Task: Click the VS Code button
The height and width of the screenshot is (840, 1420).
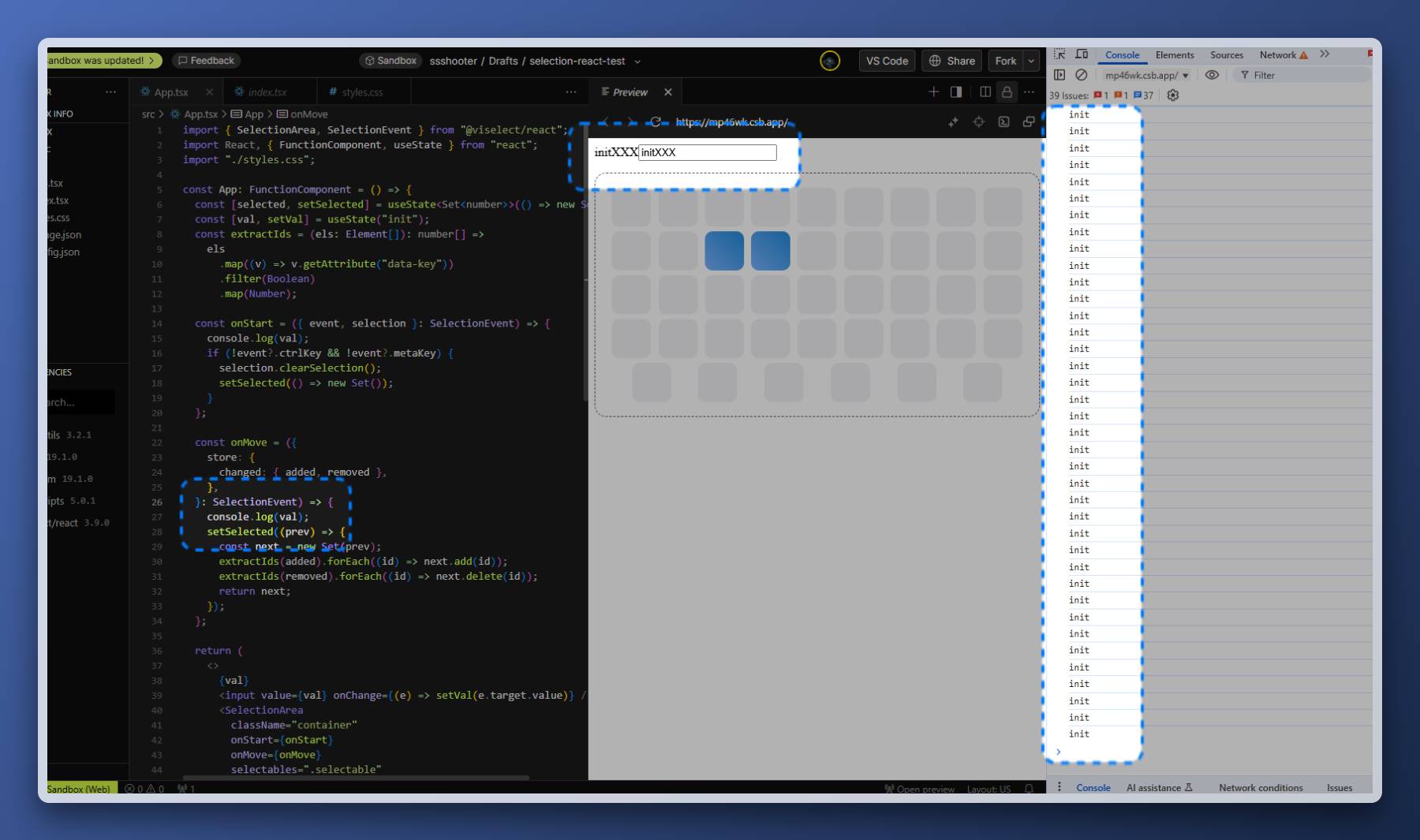Action: point(887,61)
